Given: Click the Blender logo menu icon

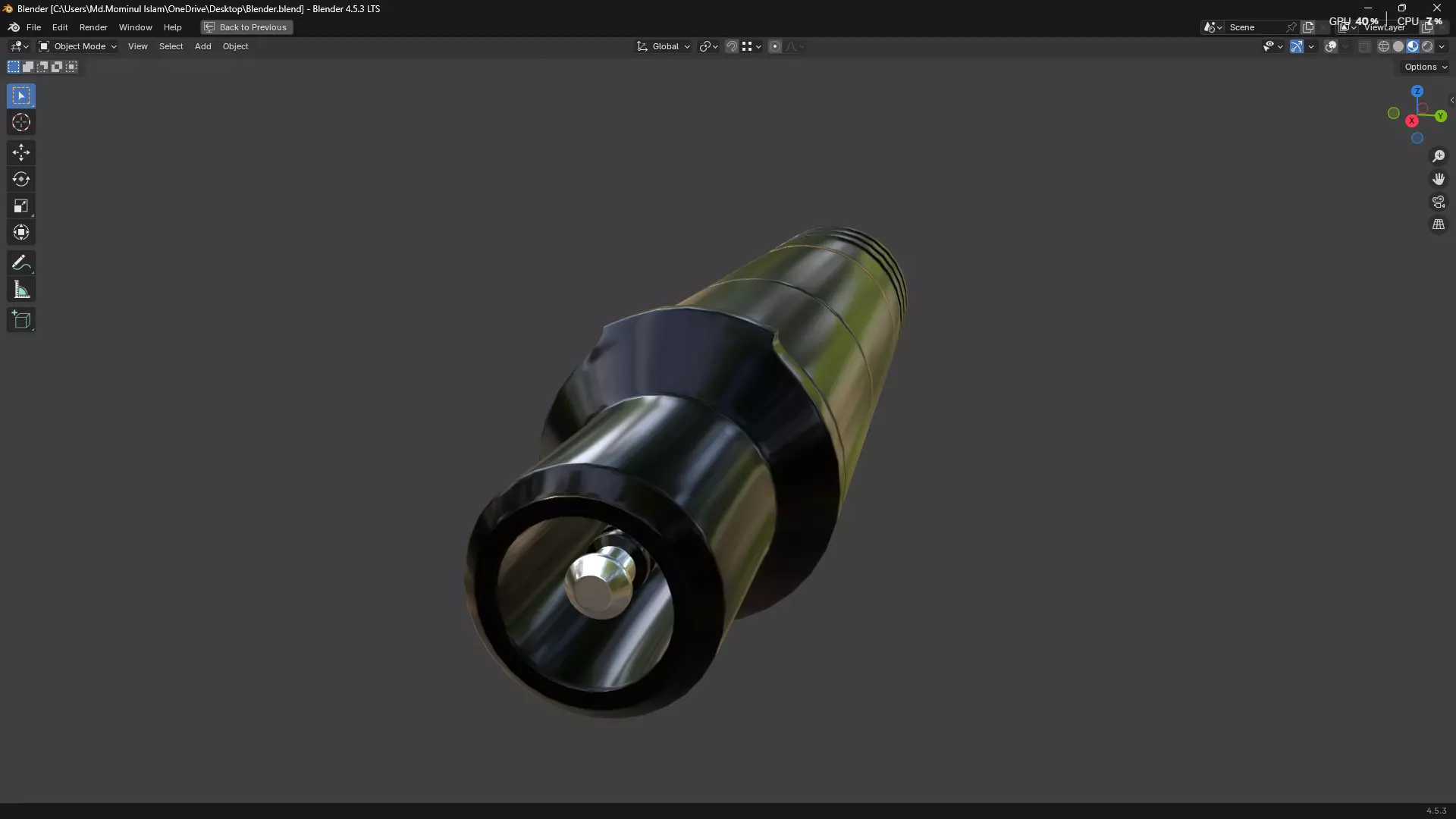Looking at the screenshot, I should 14,27.
